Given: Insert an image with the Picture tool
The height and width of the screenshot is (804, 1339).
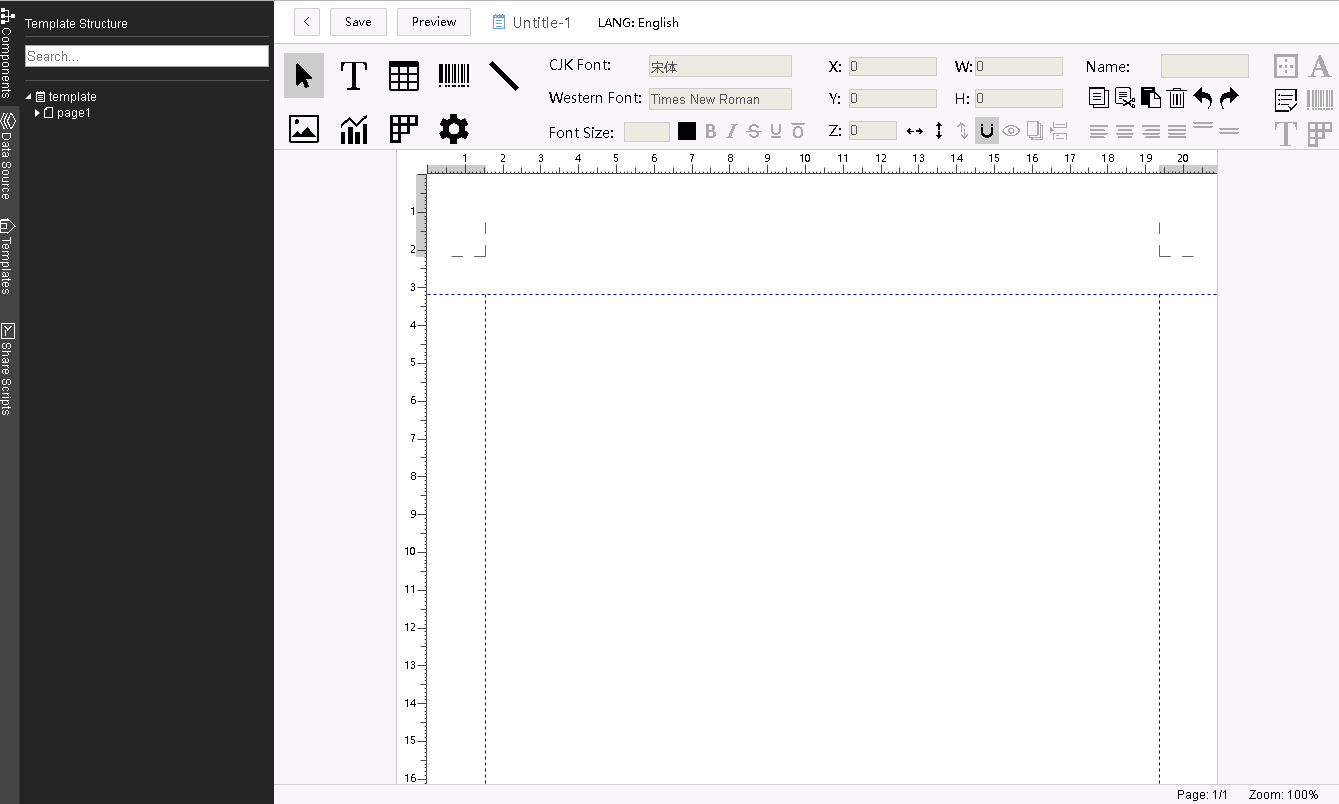Looking at the screenshot, I should (304, 129).
